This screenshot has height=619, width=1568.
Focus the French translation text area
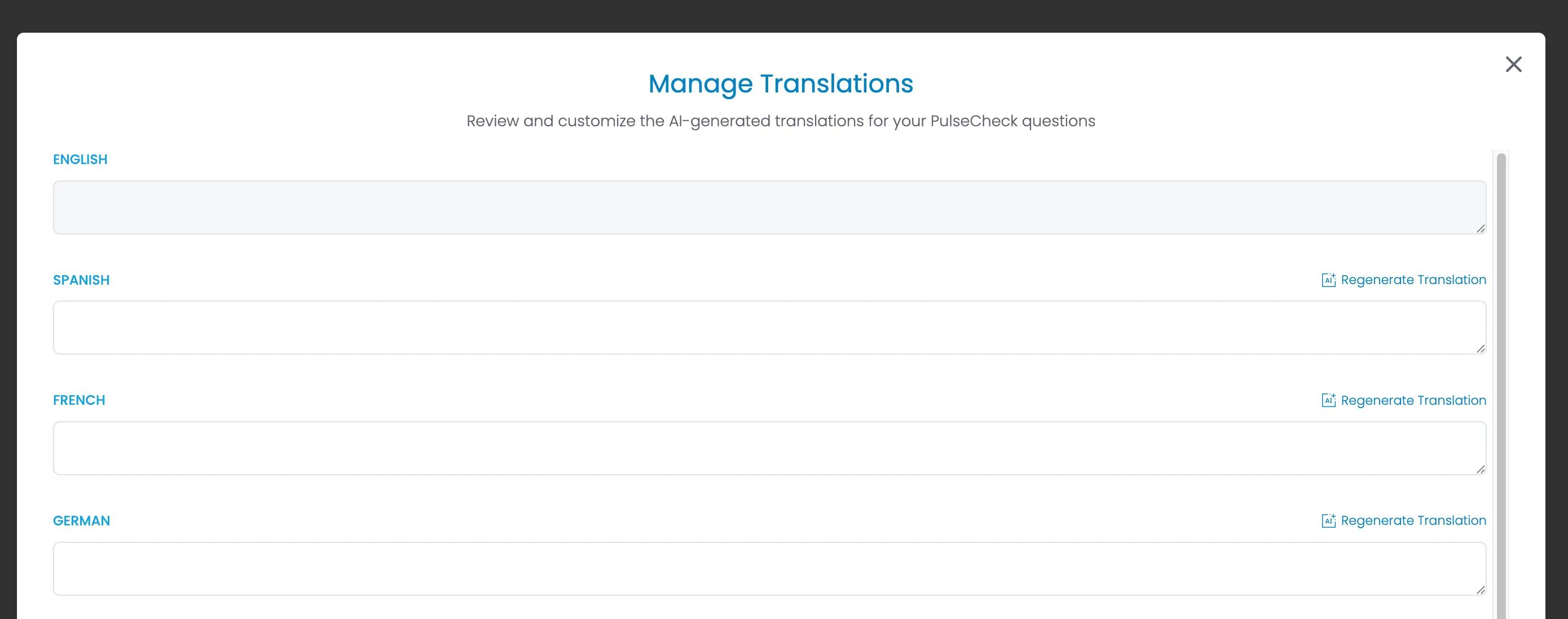click(769, 448)
